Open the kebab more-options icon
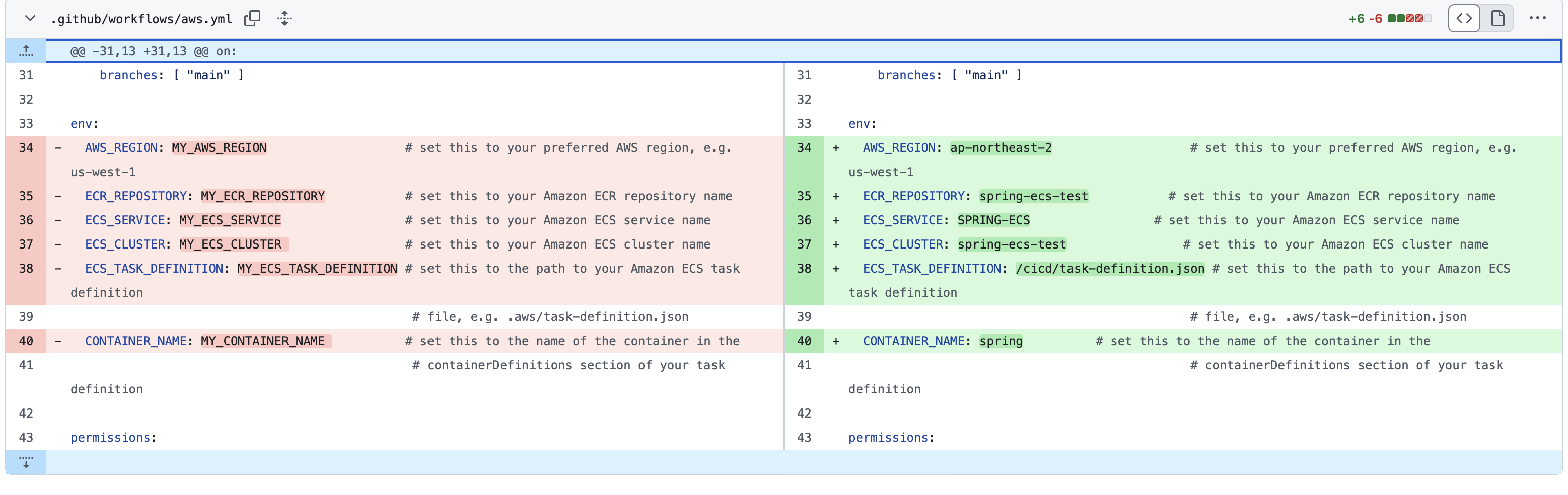This screenshot has width=1568, height=495. 1538,18
